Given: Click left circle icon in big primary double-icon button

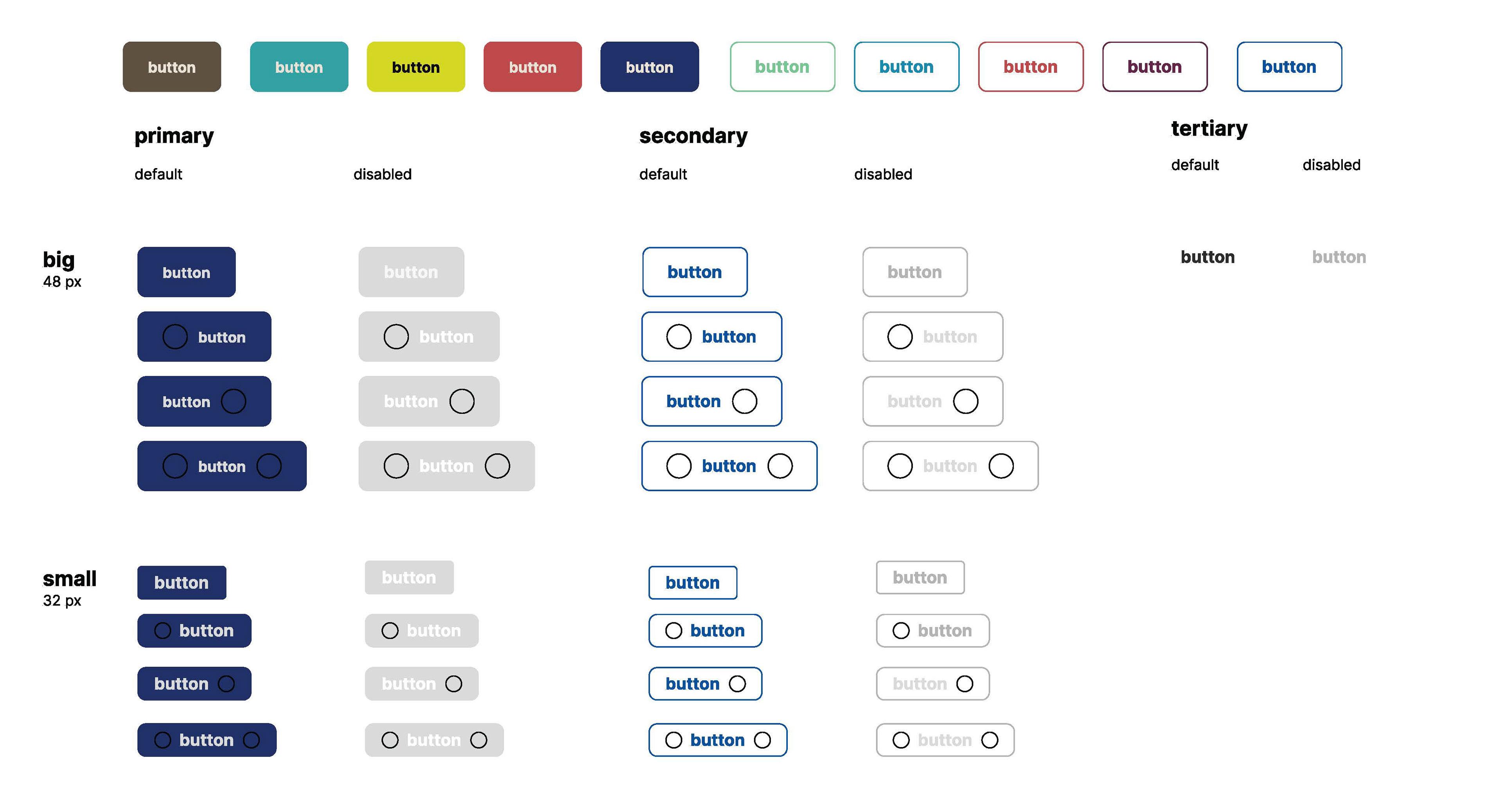Looking at the screenshot, I should pyautogui.click(x=175, y=466).
